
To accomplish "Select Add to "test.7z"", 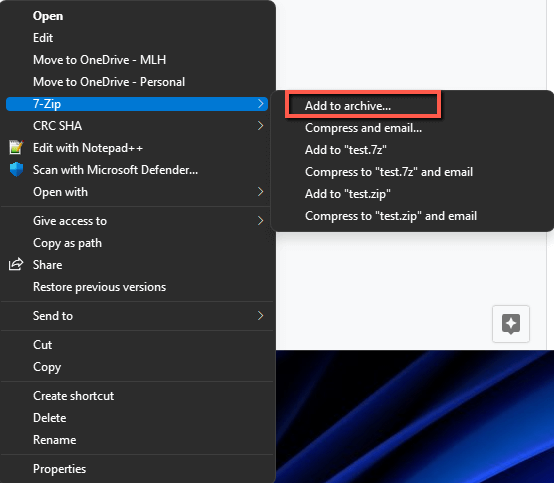I will point(346,150).
